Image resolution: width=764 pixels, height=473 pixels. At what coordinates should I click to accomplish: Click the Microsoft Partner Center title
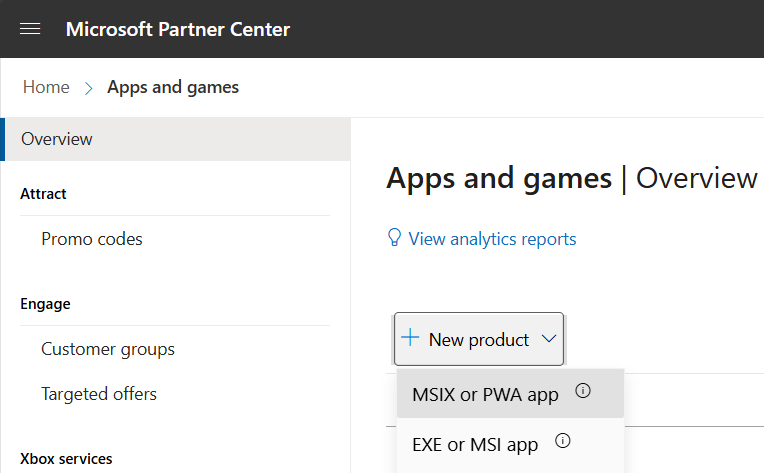(x=178, y=29)
